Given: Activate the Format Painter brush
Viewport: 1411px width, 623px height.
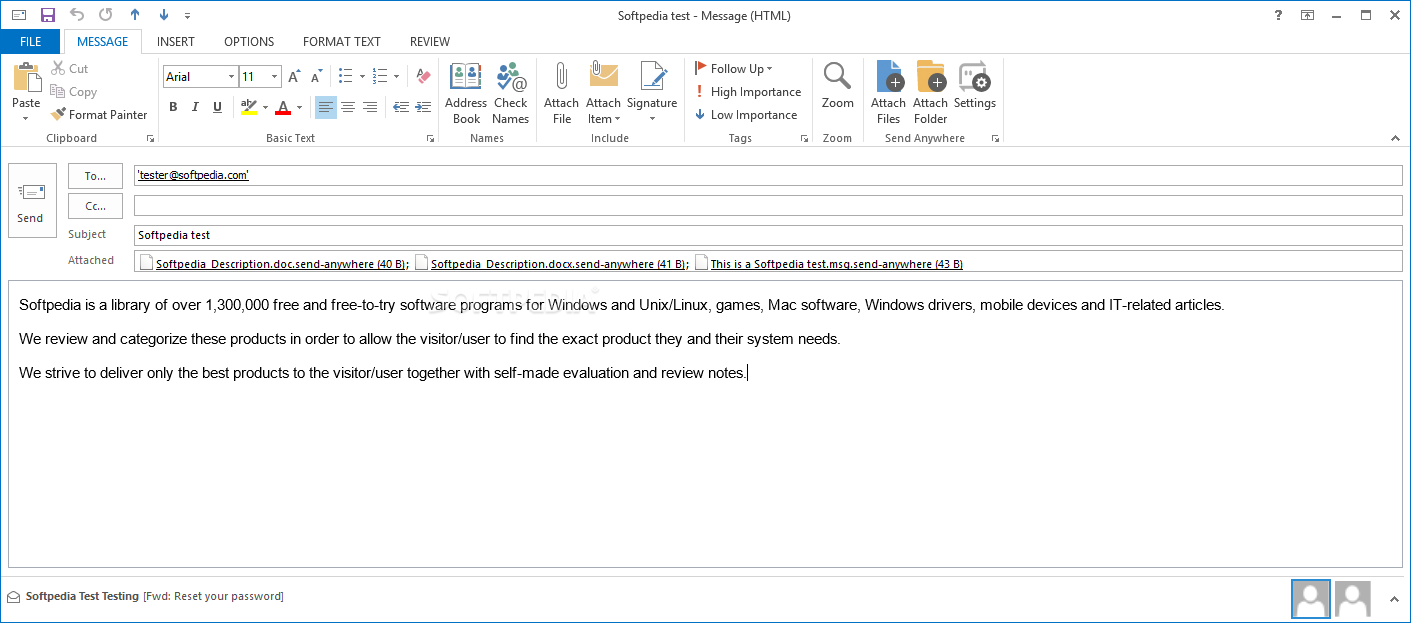Looking at the screenshot, I should pyautogui.click(x=99, y=115).
